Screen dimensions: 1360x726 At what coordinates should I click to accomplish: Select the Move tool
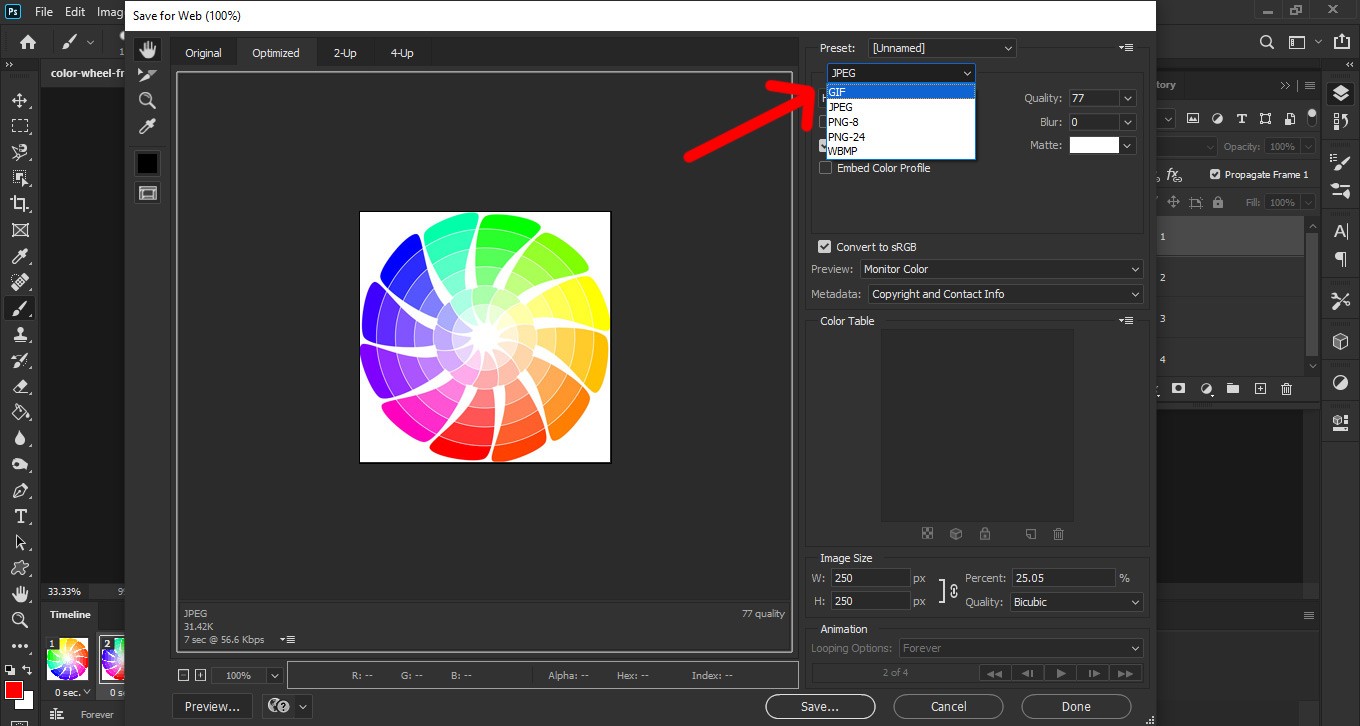click(19, 101)
